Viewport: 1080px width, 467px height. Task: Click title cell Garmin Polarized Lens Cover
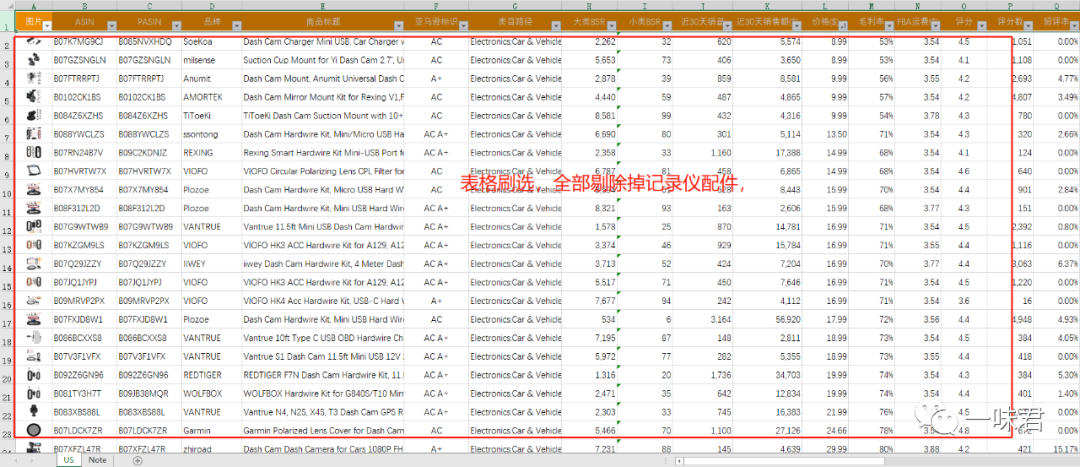click(x=323, y=430)
